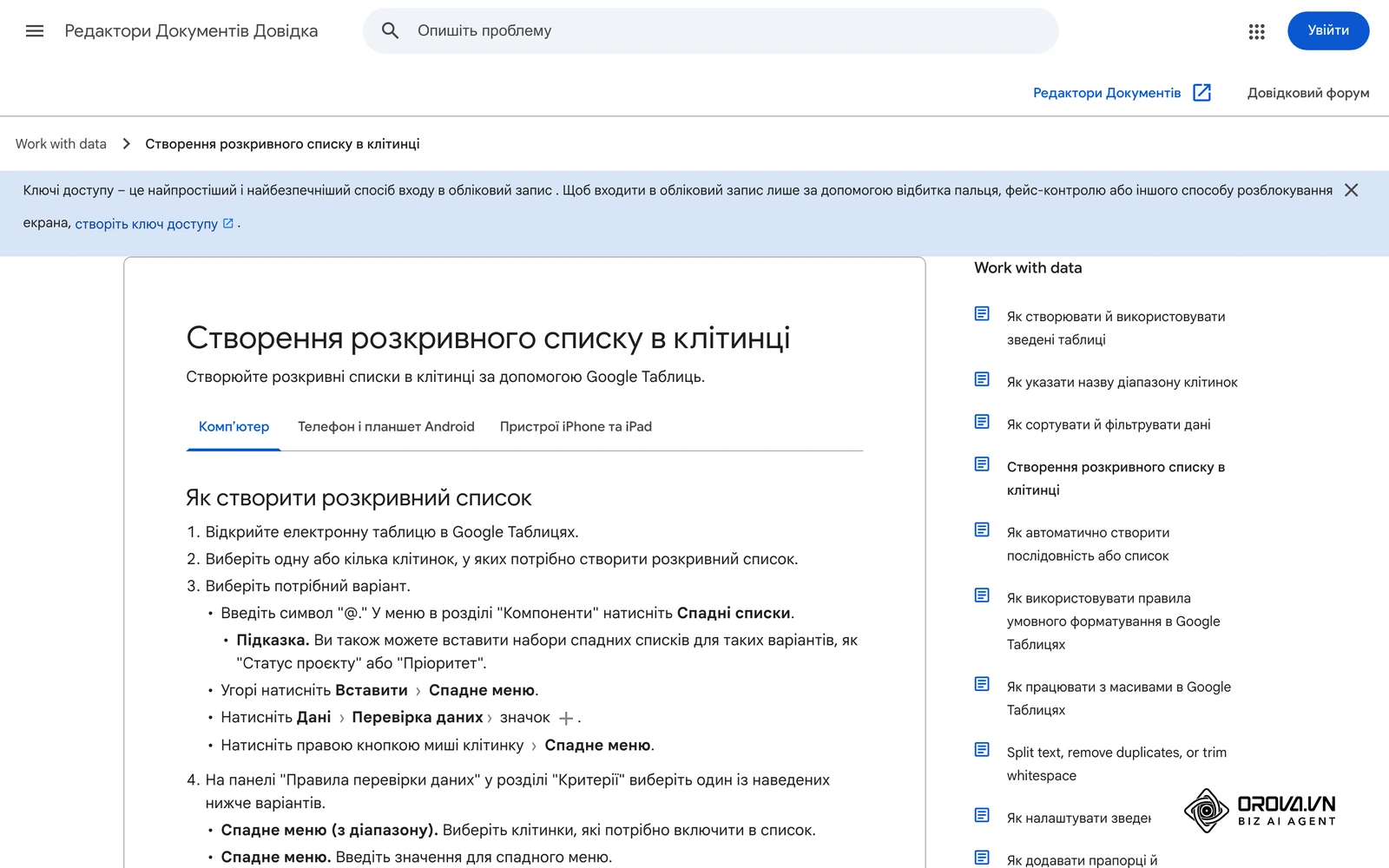Click article icon beside Як додавати прапорці

(x=982, y=858)
